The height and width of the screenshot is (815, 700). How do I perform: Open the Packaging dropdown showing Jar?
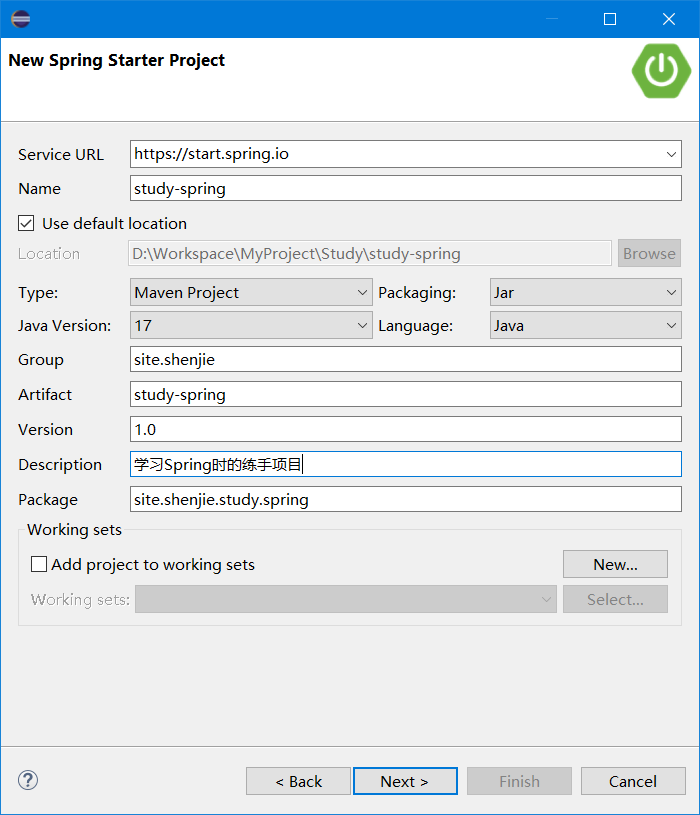coord(671,292)
